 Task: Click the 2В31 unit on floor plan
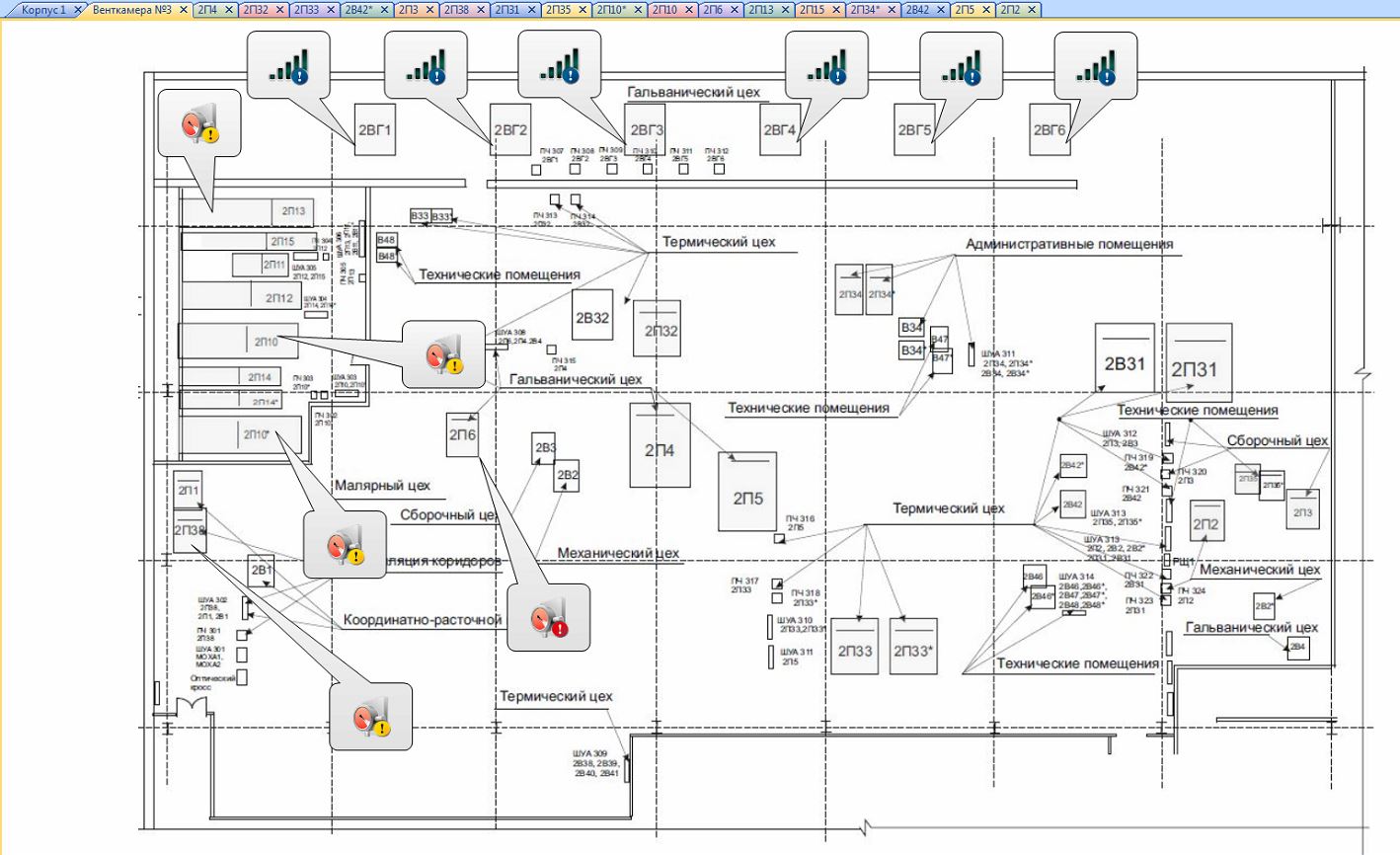[x=1124, y=362]
